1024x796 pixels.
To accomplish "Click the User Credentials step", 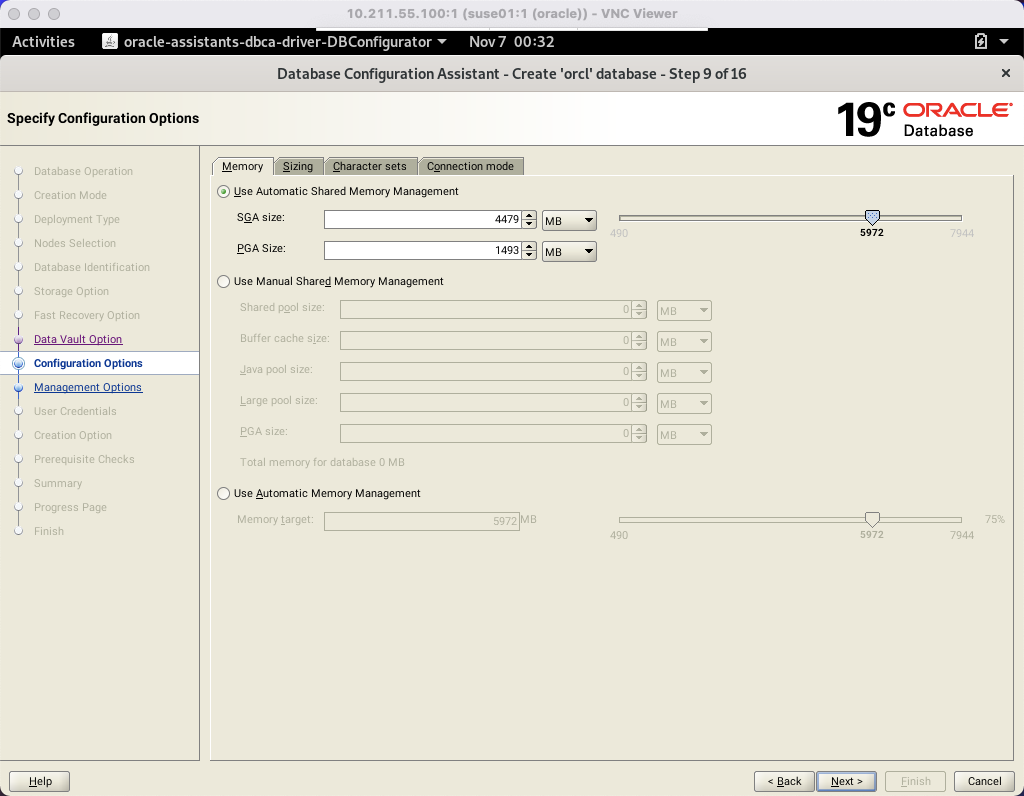I will coord(75,411).
